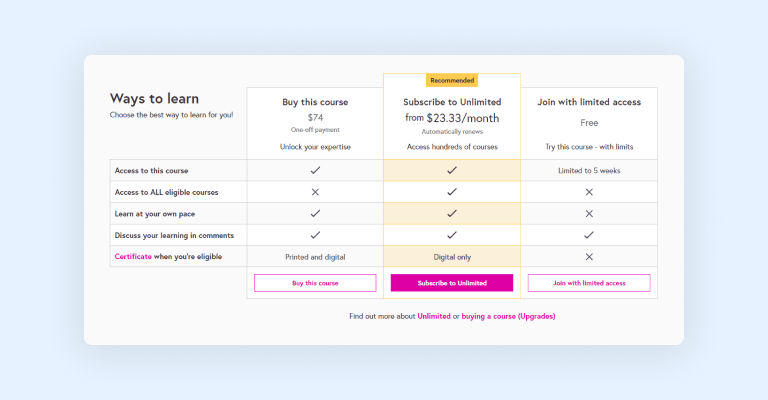The width and height of the screenshot is (768, 400).
Task: Click Buy course checkmark for 'Discuss your learning in comments'
Action: click(x=315, y=235)
